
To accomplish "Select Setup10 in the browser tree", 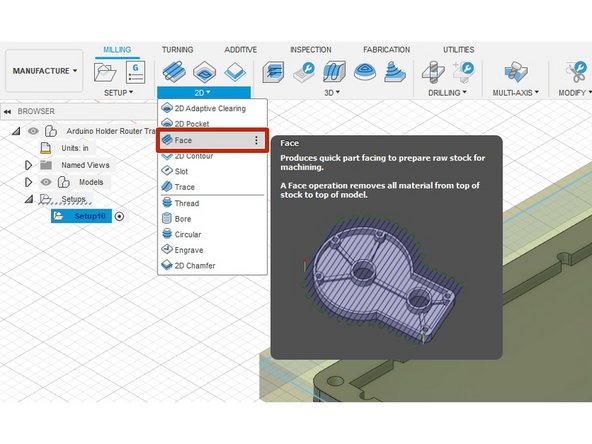I will (81, 216).
